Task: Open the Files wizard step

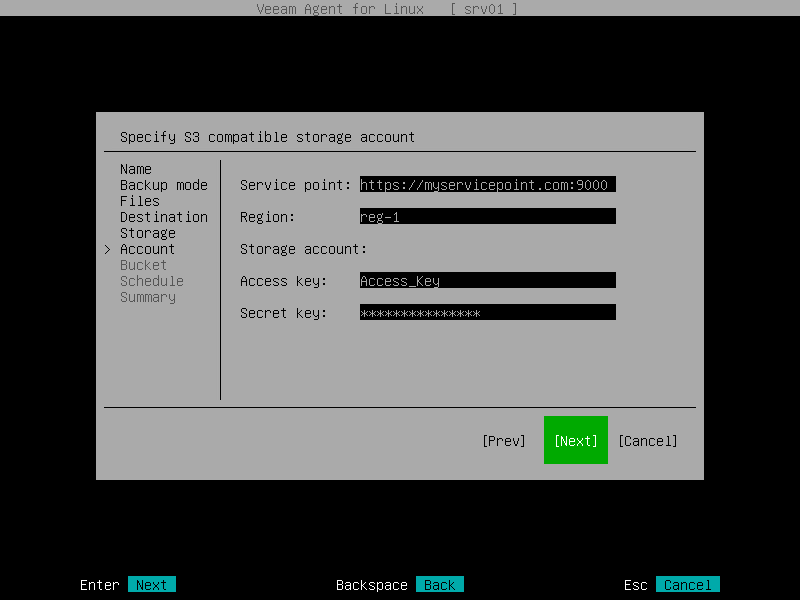Action: [140, 201]
